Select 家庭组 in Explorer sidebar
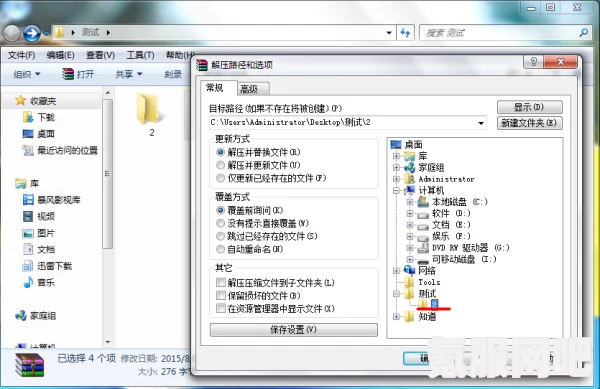The image size is (600, 389). pos(43,316)
